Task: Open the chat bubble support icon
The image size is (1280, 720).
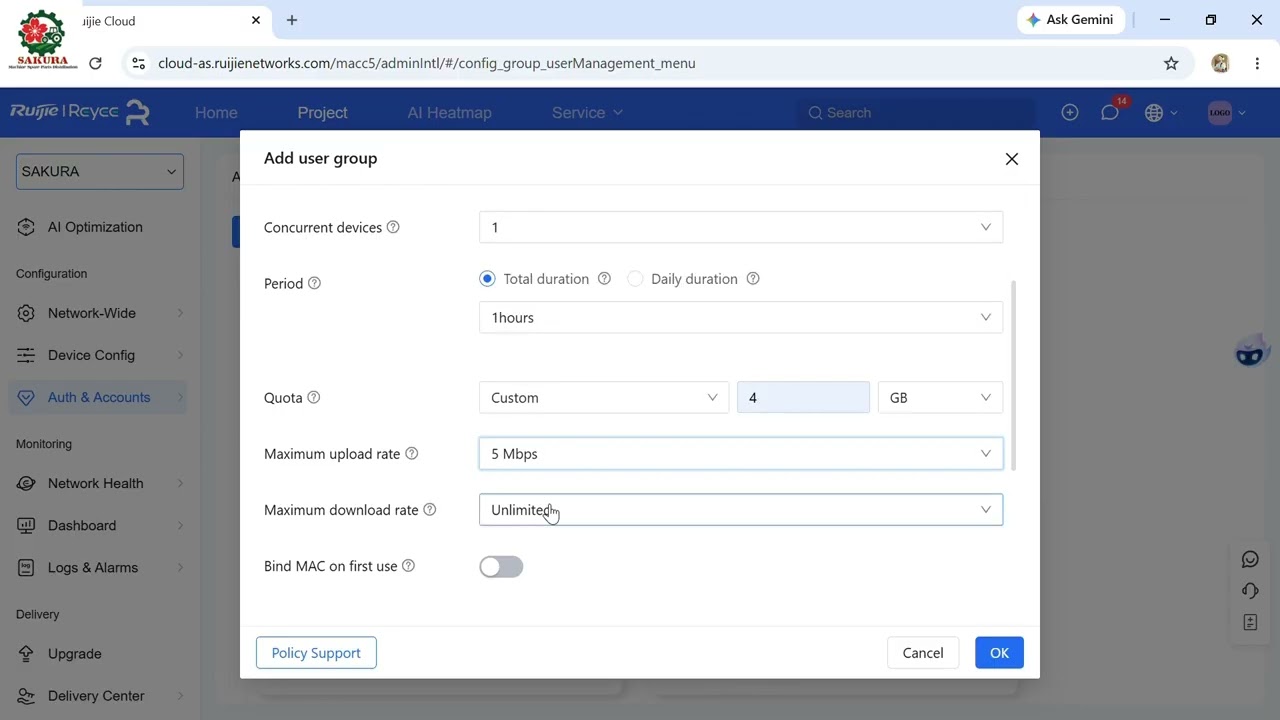Action: (1250, 559)
